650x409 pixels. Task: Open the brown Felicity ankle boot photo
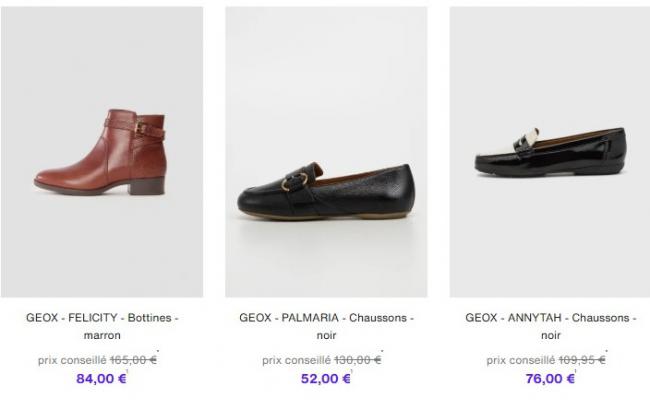pyautogui.click(x=102, y=152)
